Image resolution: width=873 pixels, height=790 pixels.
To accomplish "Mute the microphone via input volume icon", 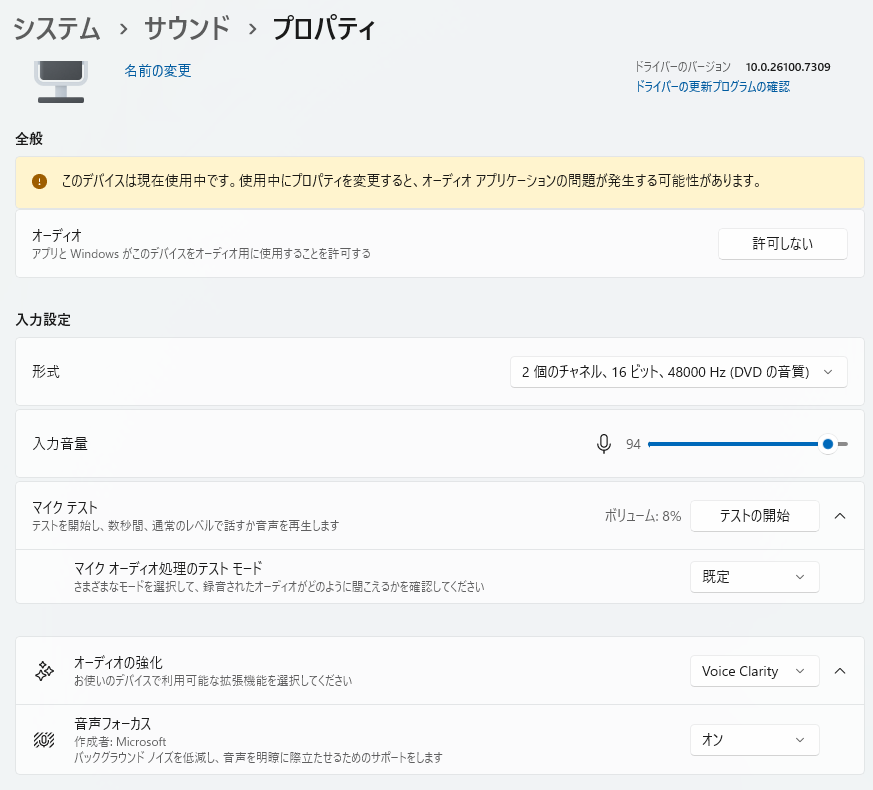I will [x=603, y=444].
